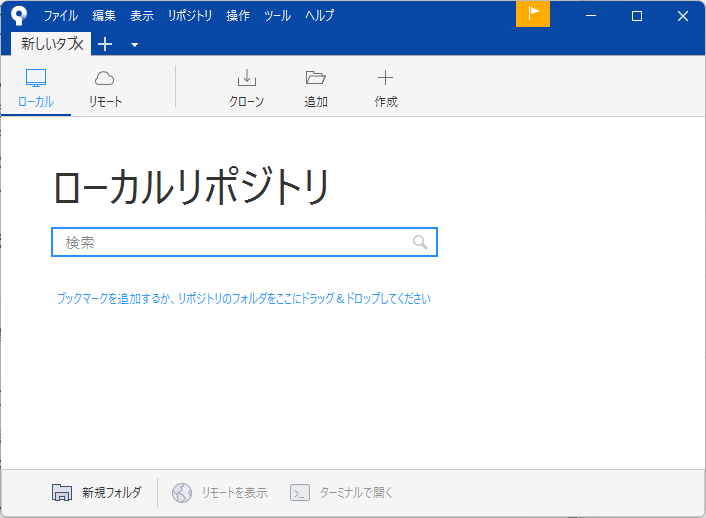Click the ブックマークを追加 hint link text

pos(243,298)
